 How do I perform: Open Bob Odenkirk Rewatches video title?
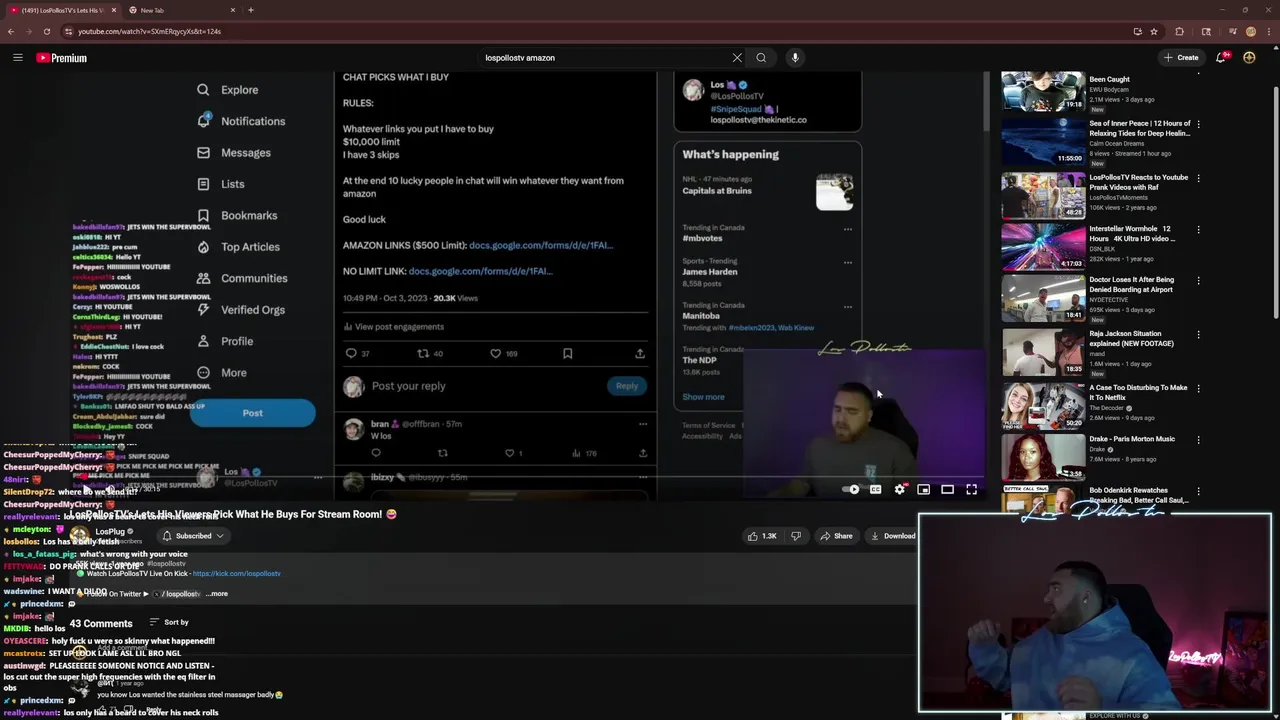(1138, 495)
